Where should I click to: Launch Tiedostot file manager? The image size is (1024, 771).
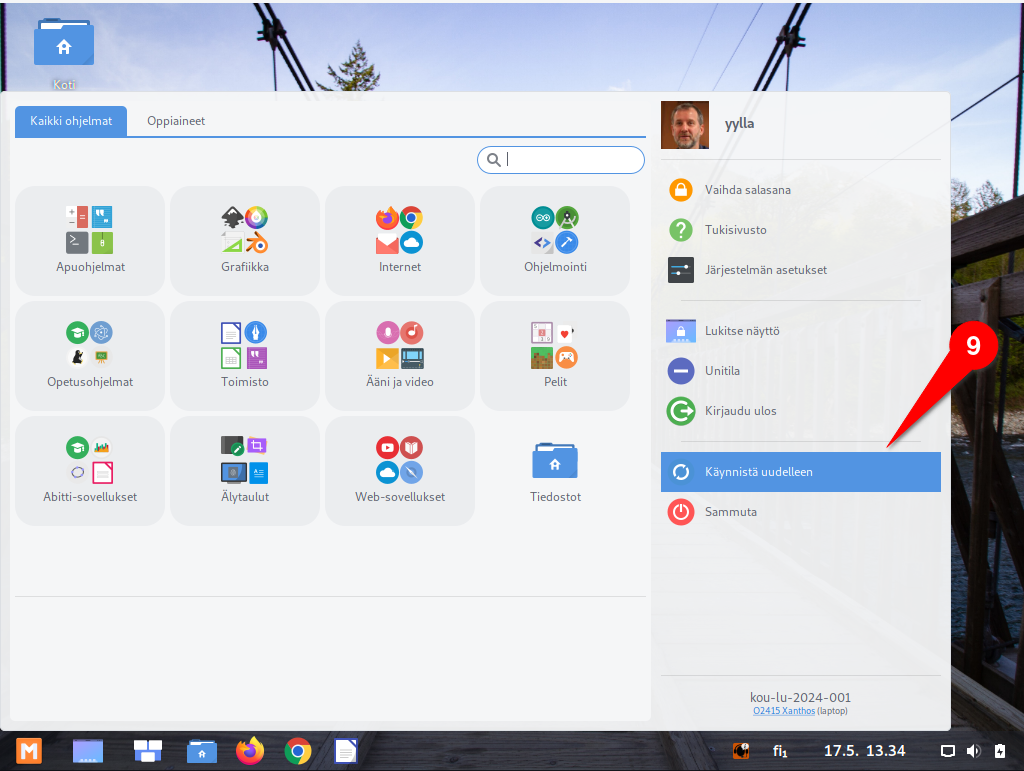(555, 471)
